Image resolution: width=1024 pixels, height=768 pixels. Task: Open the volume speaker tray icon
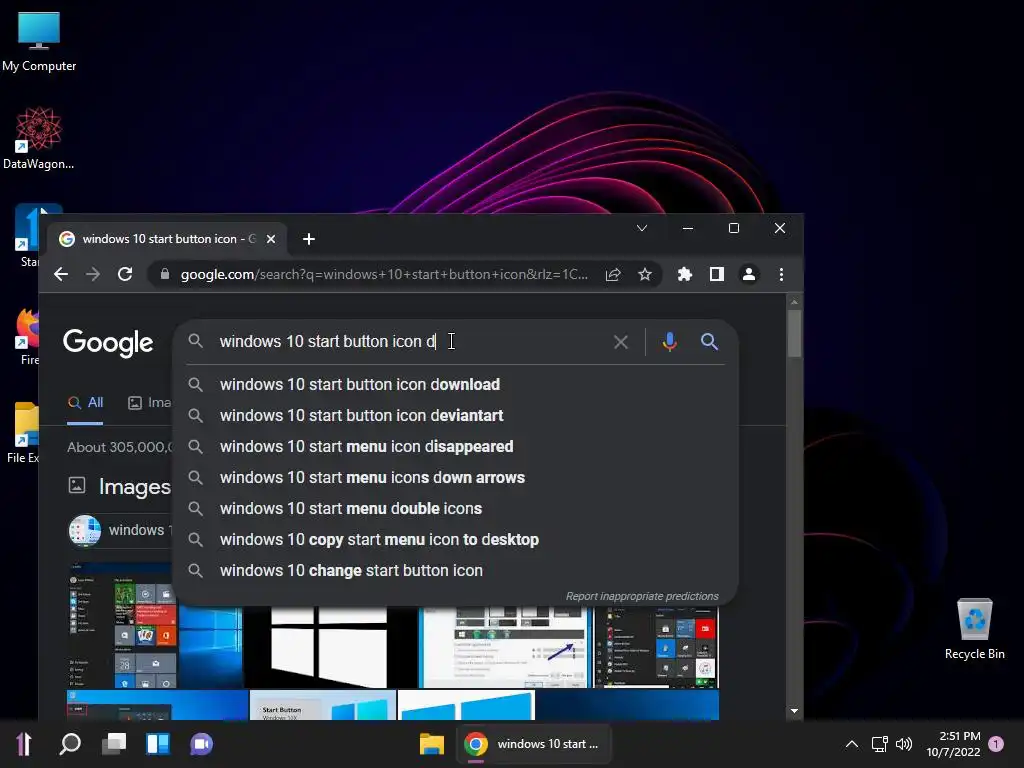pyautogui.click(x=904, y=744)
